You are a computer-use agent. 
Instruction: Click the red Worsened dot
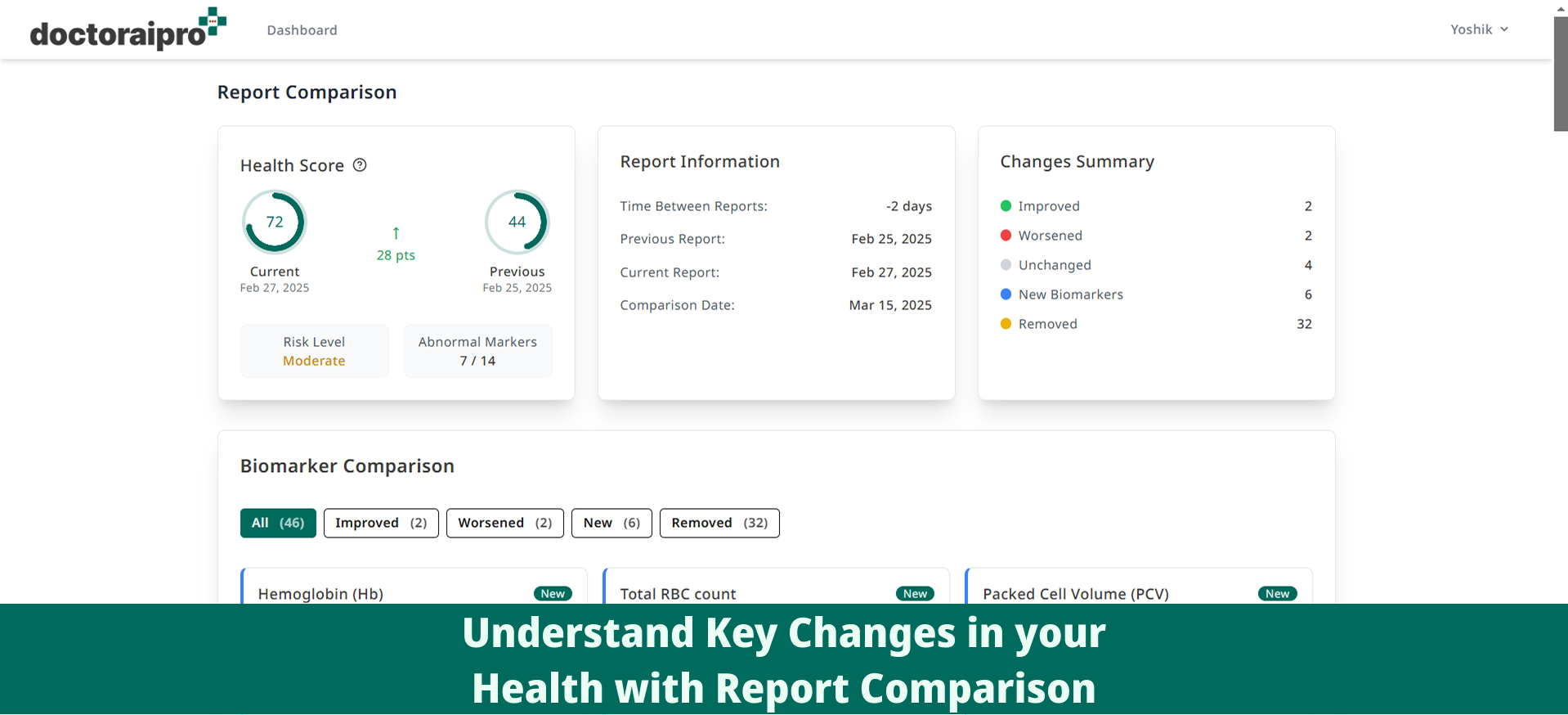click(x=1006, y=236)
